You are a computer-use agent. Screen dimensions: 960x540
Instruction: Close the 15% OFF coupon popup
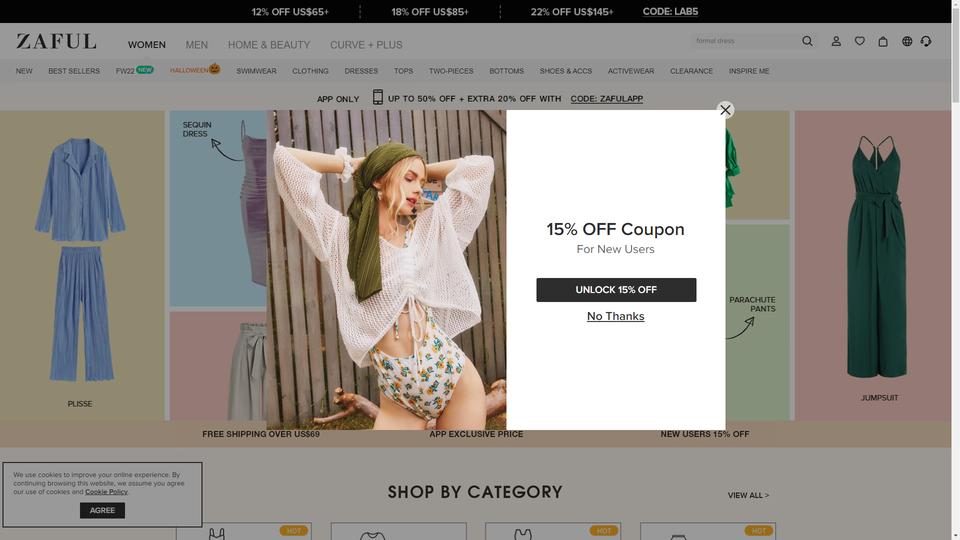(725, 110)
